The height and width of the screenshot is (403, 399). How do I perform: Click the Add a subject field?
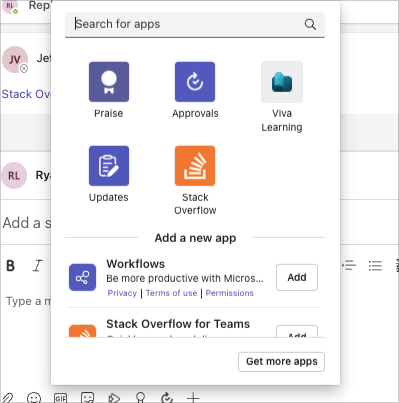pyautogui.click(x=27, y=223)
